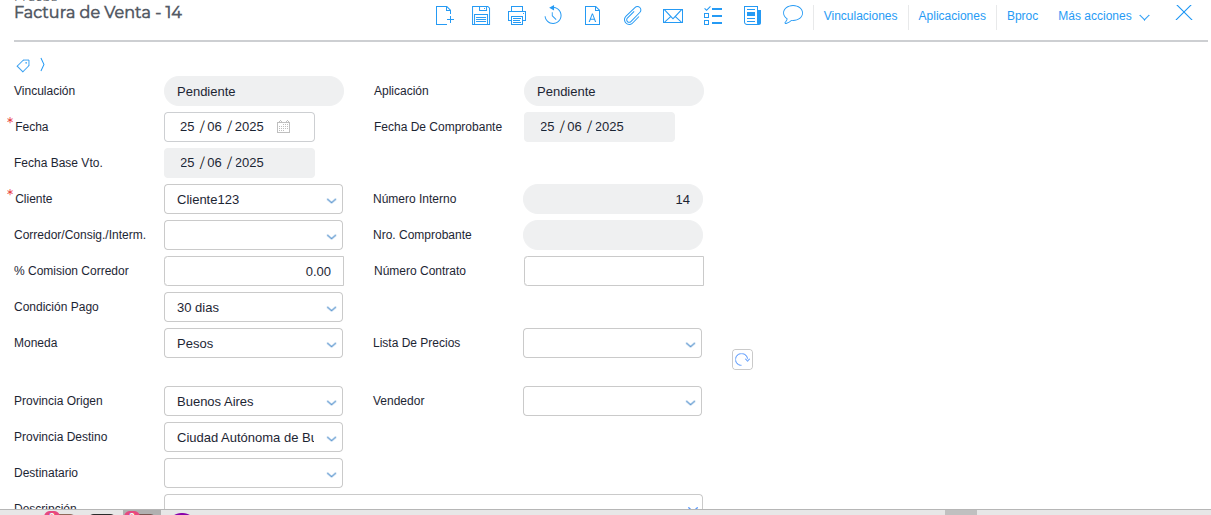Image resolution: width=1211 pixels, height=515 pixels.
Task: Open the Lista De Precios dropdown
Action: click(612, 343)
